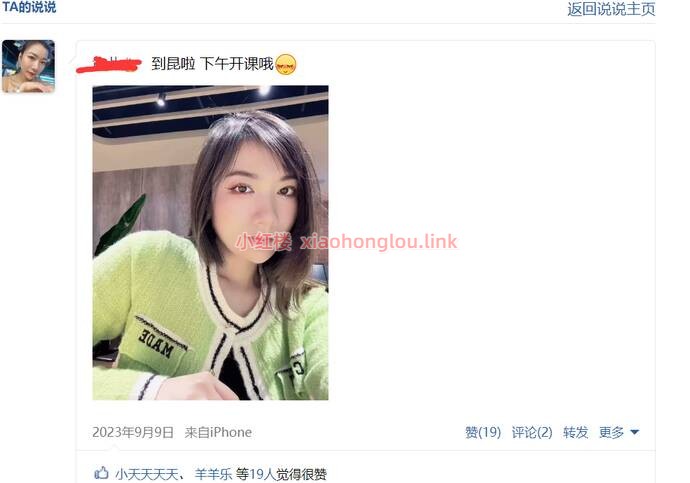Click the 来自iPhone source label
The height and width of the screenshot is (483, 690).
(218, 432)
